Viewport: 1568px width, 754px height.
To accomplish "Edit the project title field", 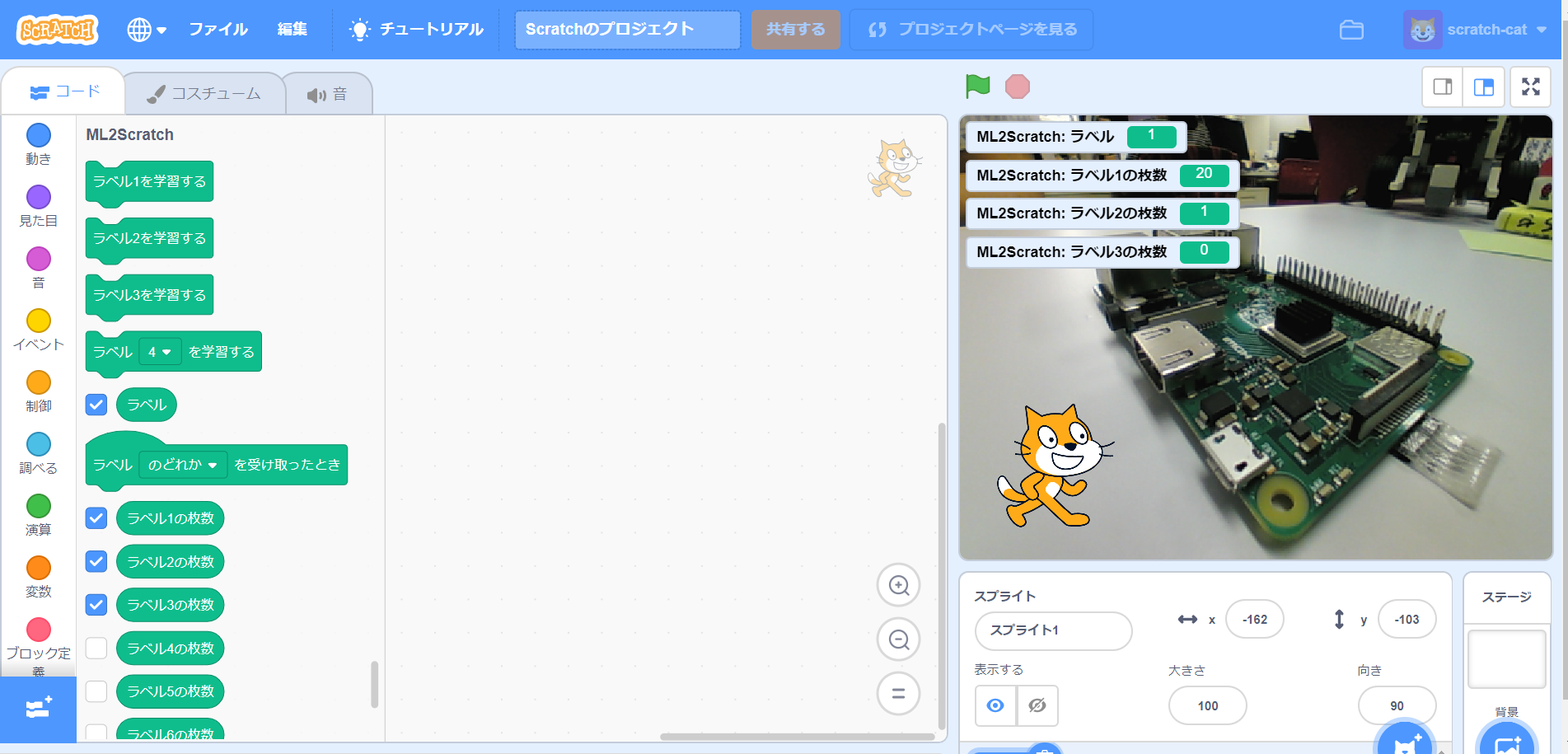I will 628,30.
